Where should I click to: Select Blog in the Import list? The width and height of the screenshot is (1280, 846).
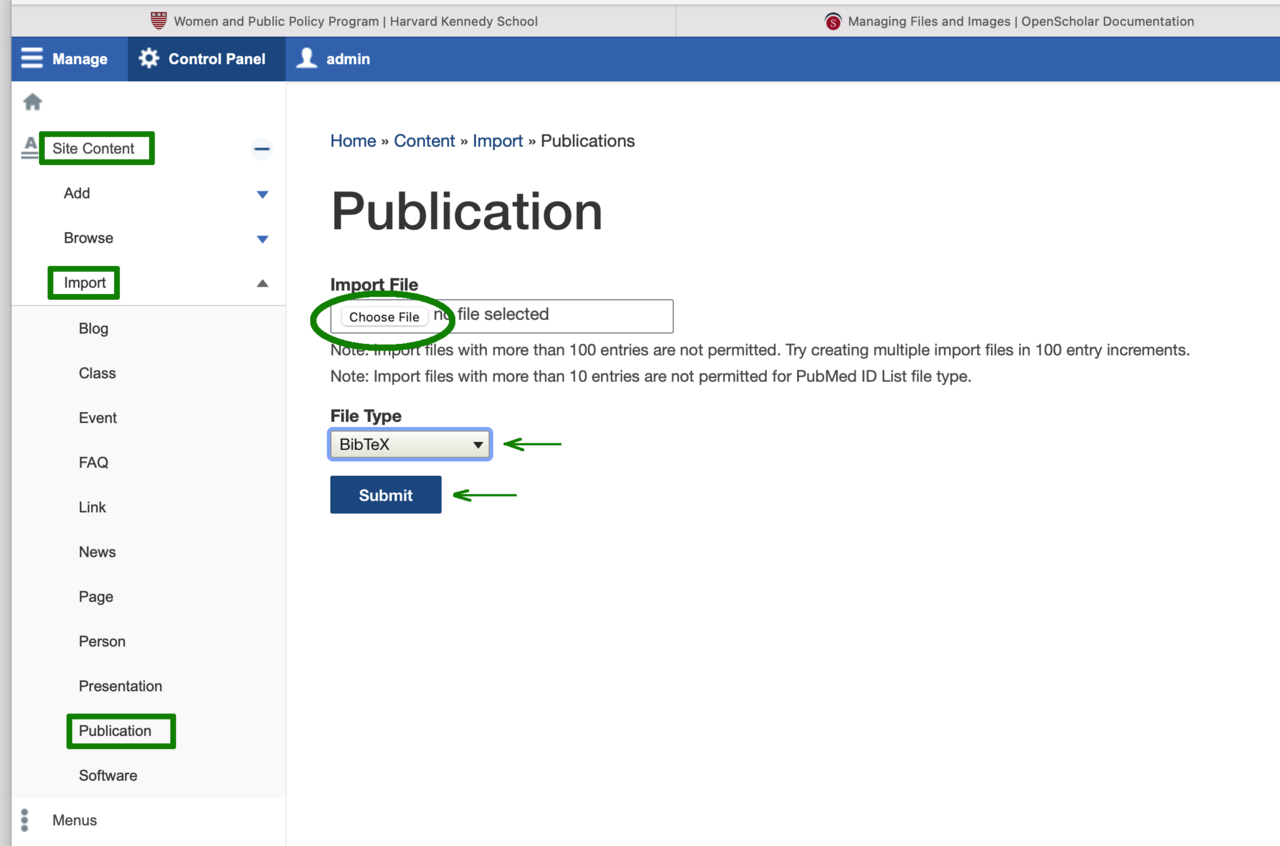tap(93, 328)
